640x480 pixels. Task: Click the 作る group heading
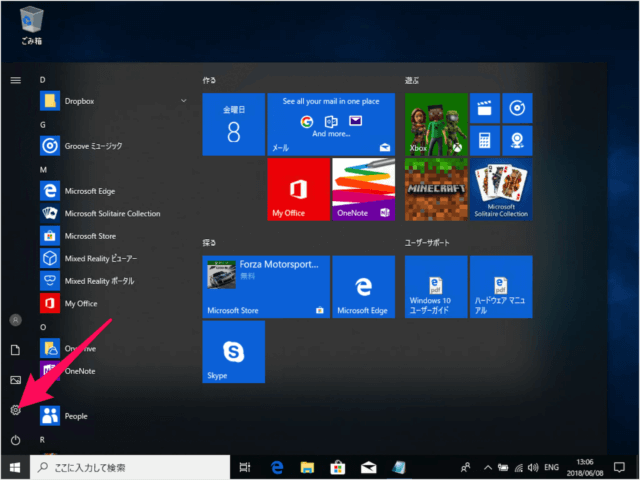point(209,80)
